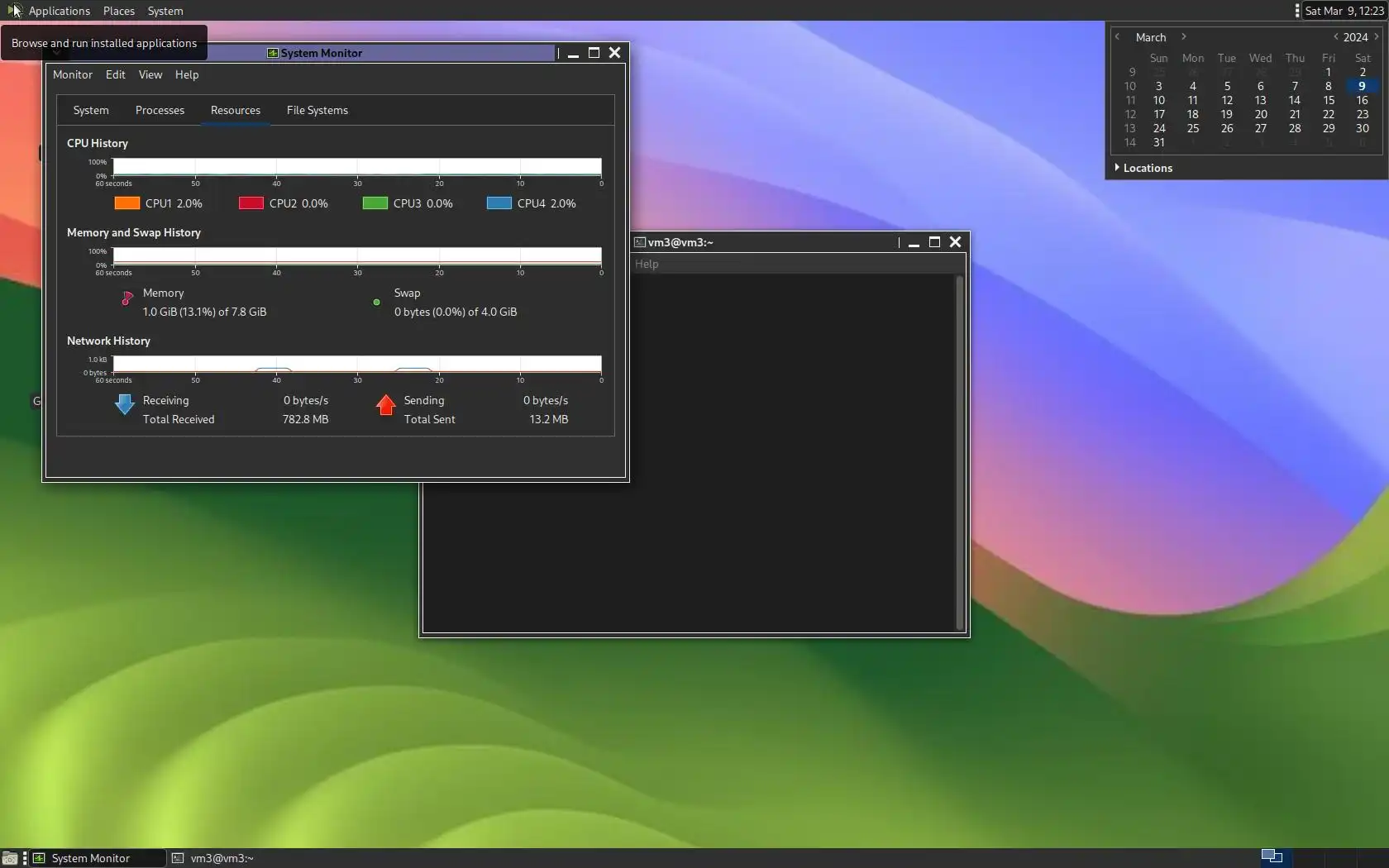Click the red CPU2 color swatch
This screenshot has width=1389, height=868.
(x=251, y=203)
